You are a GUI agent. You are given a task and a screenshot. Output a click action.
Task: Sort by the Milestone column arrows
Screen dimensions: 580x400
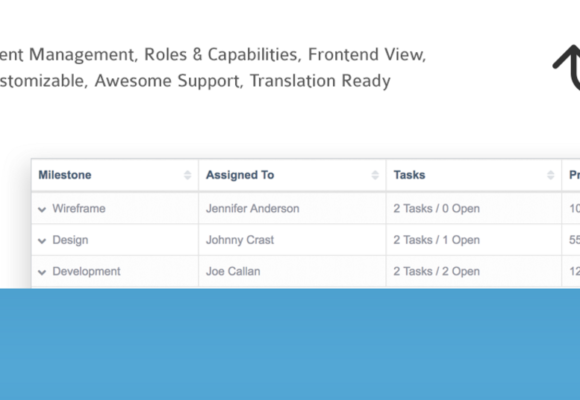188,175
